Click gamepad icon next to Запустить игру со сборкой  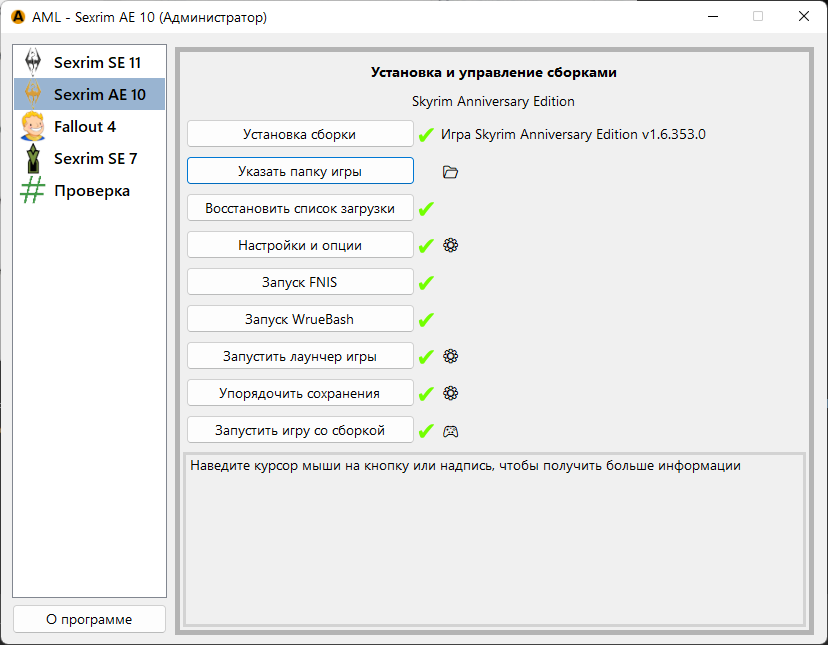click(x=451, y=431)
